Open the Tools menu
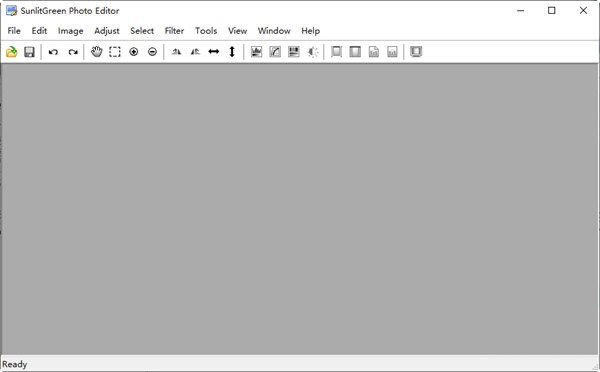This screenshot has height=372, width=600. pos(206,31)
